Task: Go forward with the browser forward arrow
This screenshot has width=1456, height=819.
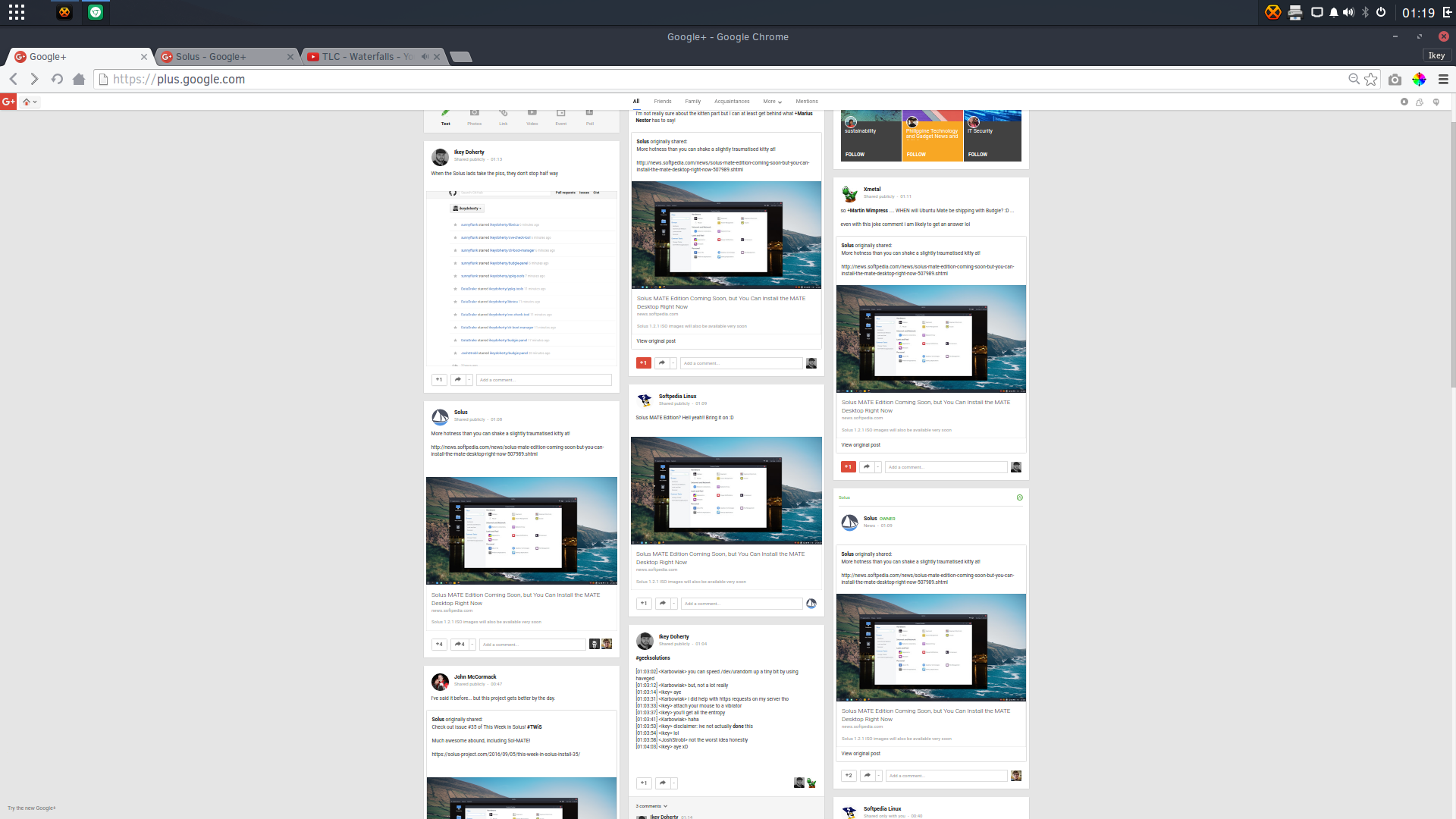Action: pos(34,79)
